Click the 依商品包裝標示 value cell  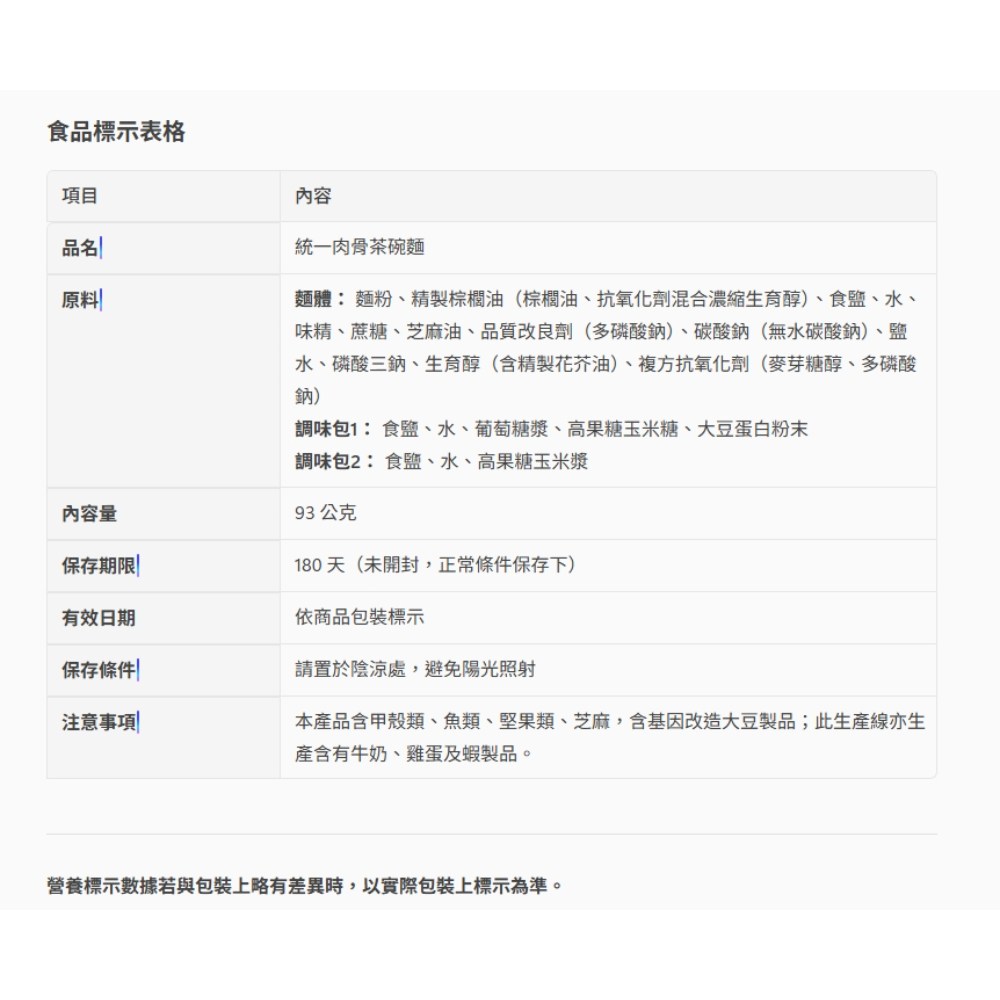pyautogui.click(x=359, y=618)
